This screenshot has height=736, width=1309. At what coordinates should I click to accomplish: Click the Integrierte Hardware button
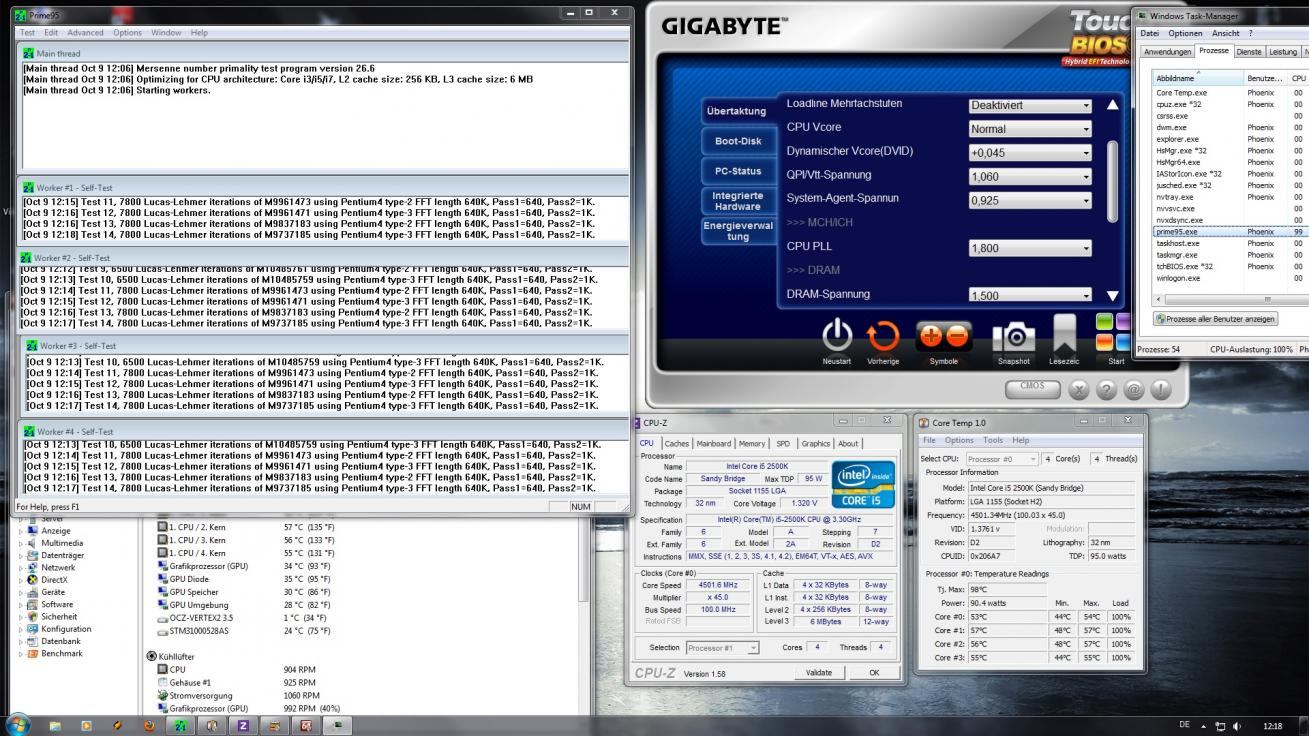click(x=737, y=201)
